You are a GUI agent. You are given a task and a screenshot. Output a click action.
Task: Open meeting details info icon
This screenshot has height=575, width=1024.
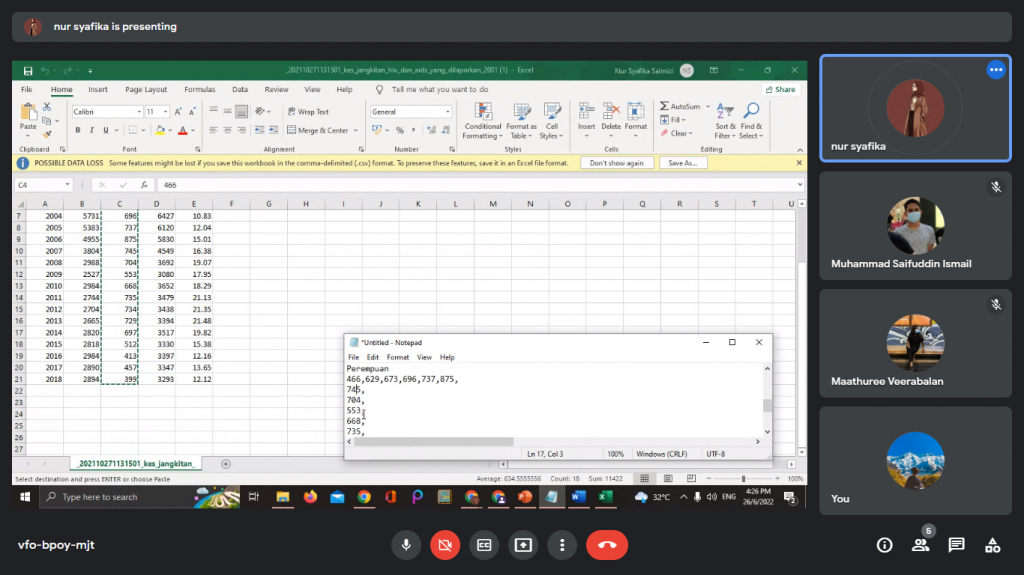tap(884, 545)
